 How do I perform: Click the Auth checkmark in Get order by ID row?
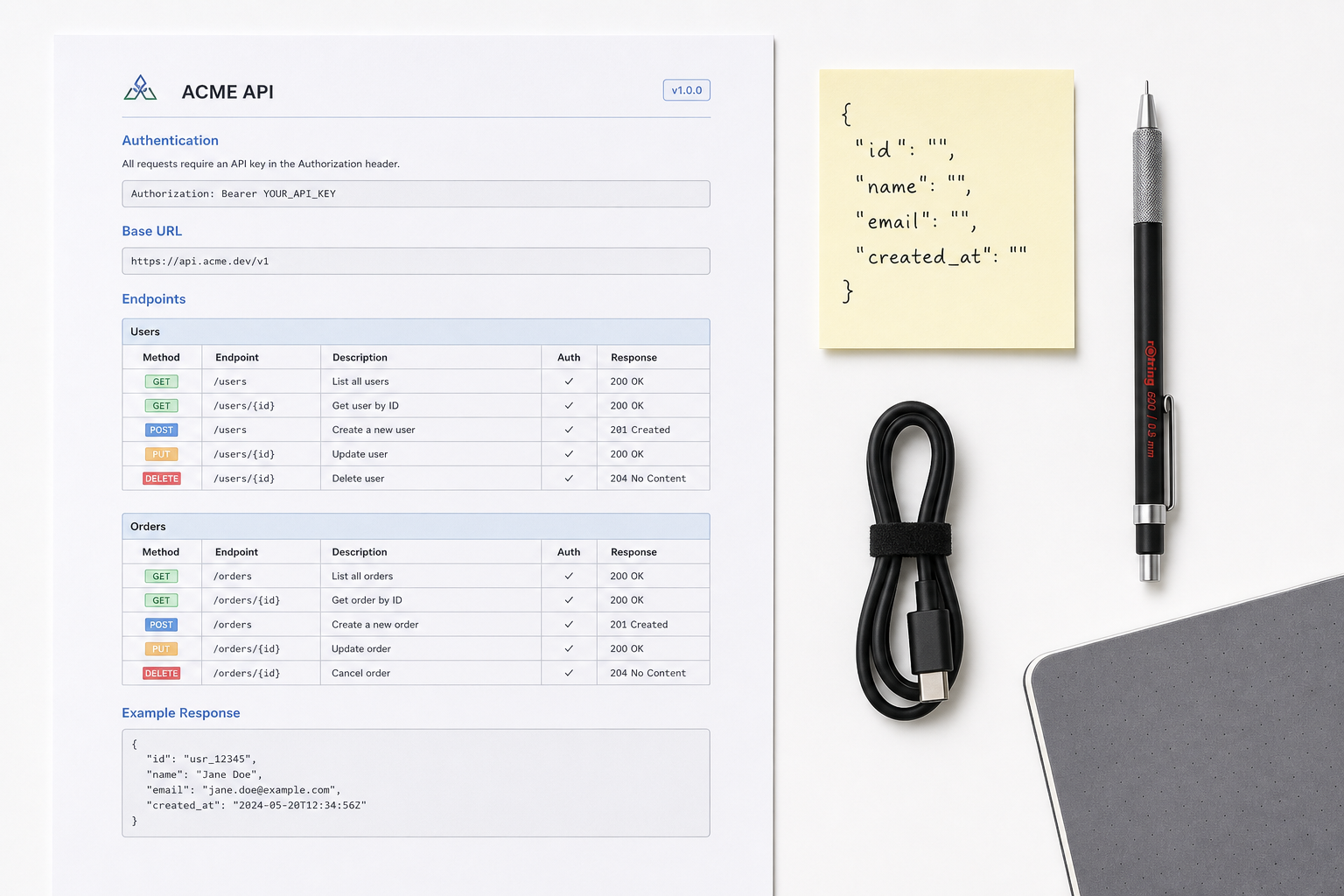click(569, 600)
